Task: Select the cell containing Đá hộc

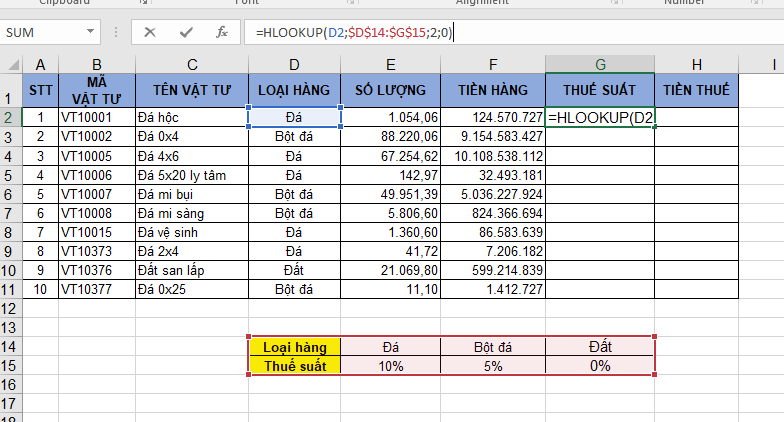Action: (x=191, y=117)
